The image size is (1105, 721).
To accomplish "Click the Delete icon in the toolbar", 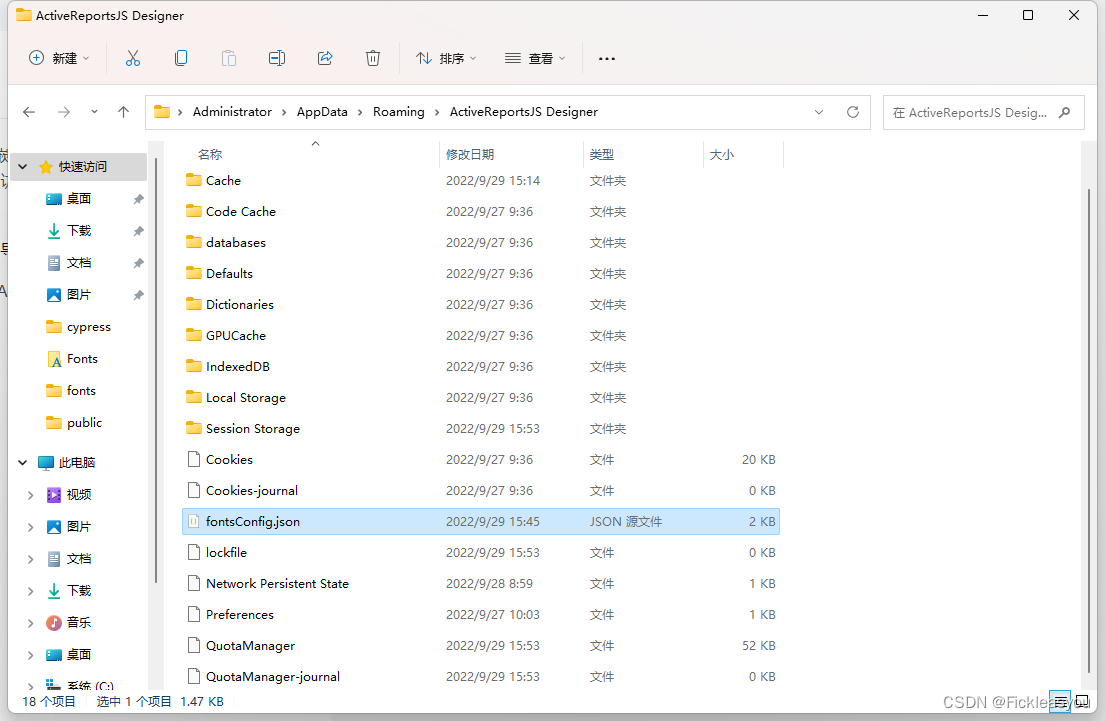I will pyautogui.click(x=373, y=58).
